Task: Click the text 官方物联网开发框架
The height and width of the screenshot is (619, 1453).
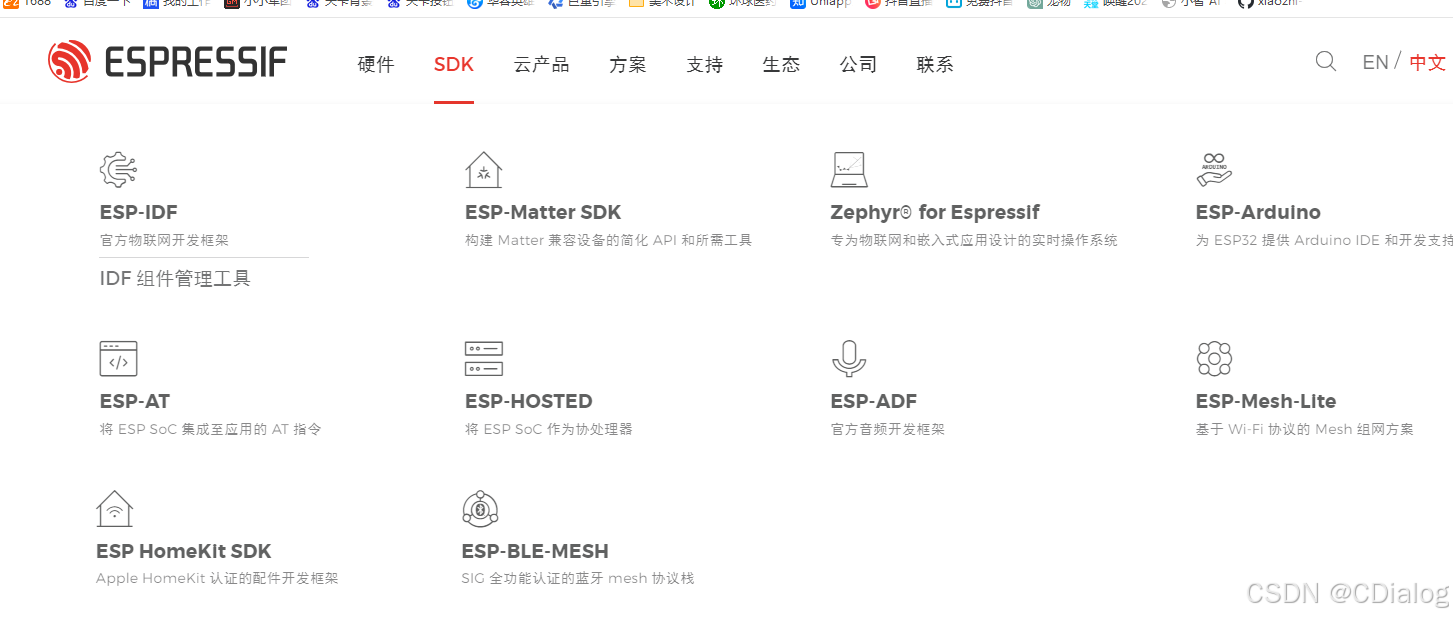Action: pos(165,240)
